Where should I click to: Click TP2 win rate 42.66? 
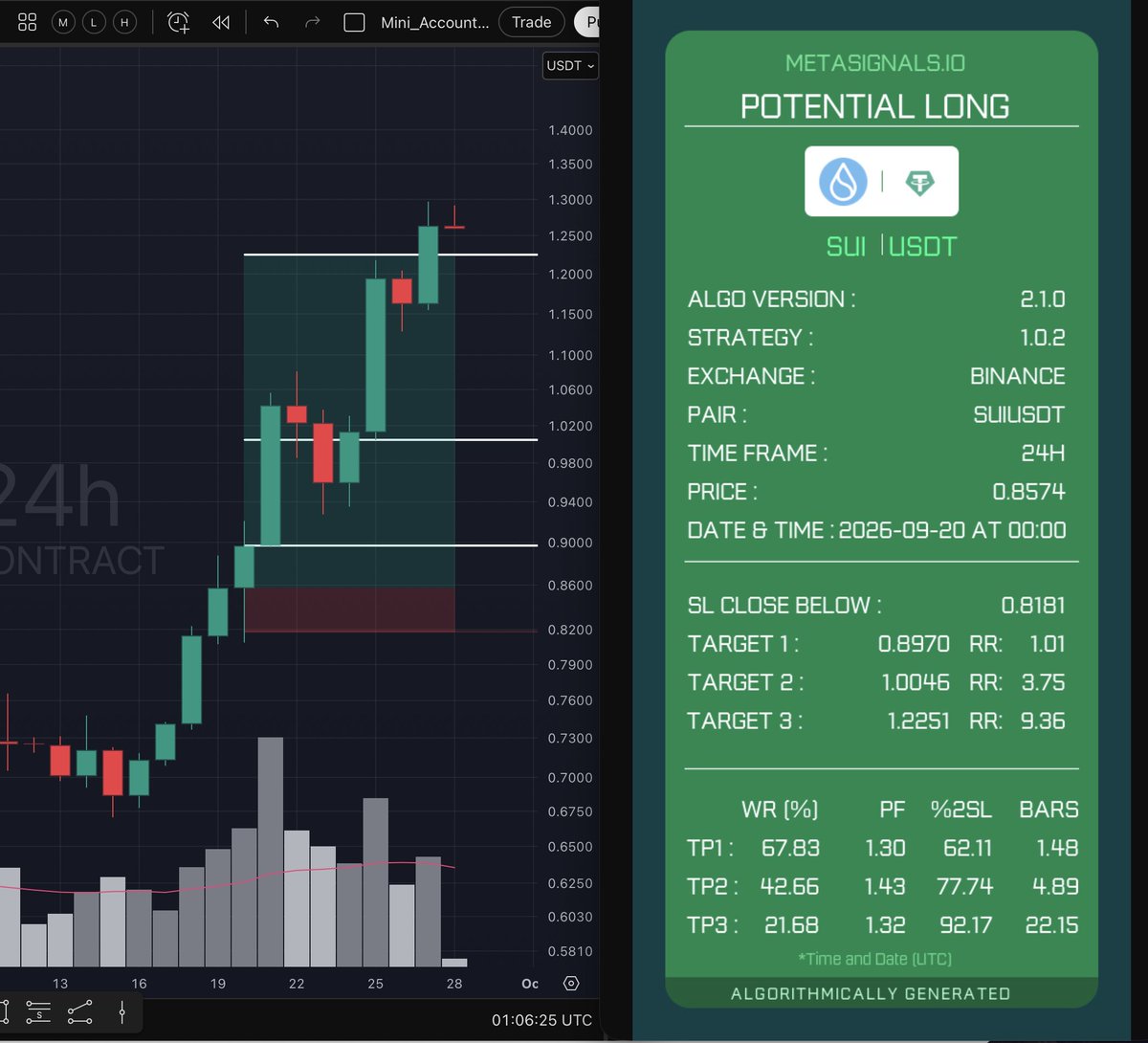pyautogui.click(x=789, y=886)
